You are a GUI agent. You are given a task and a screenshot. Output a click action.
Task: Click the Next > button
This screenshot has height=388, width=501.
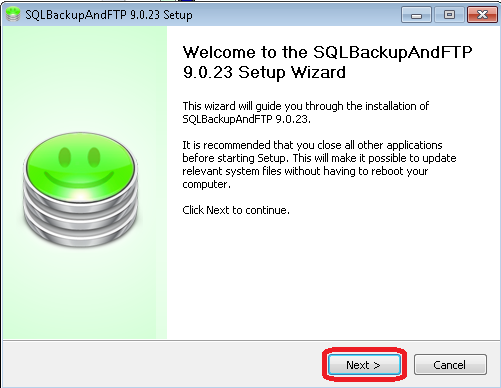click(364, 365)
